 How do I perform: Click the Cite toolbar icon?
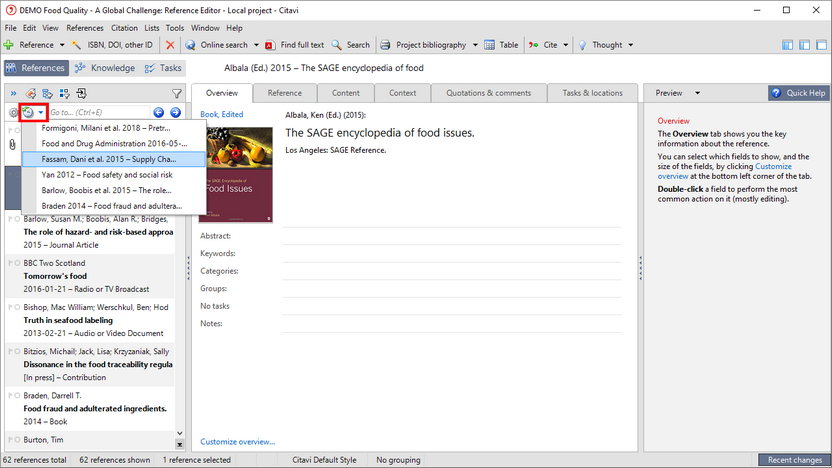pos(533,45)
